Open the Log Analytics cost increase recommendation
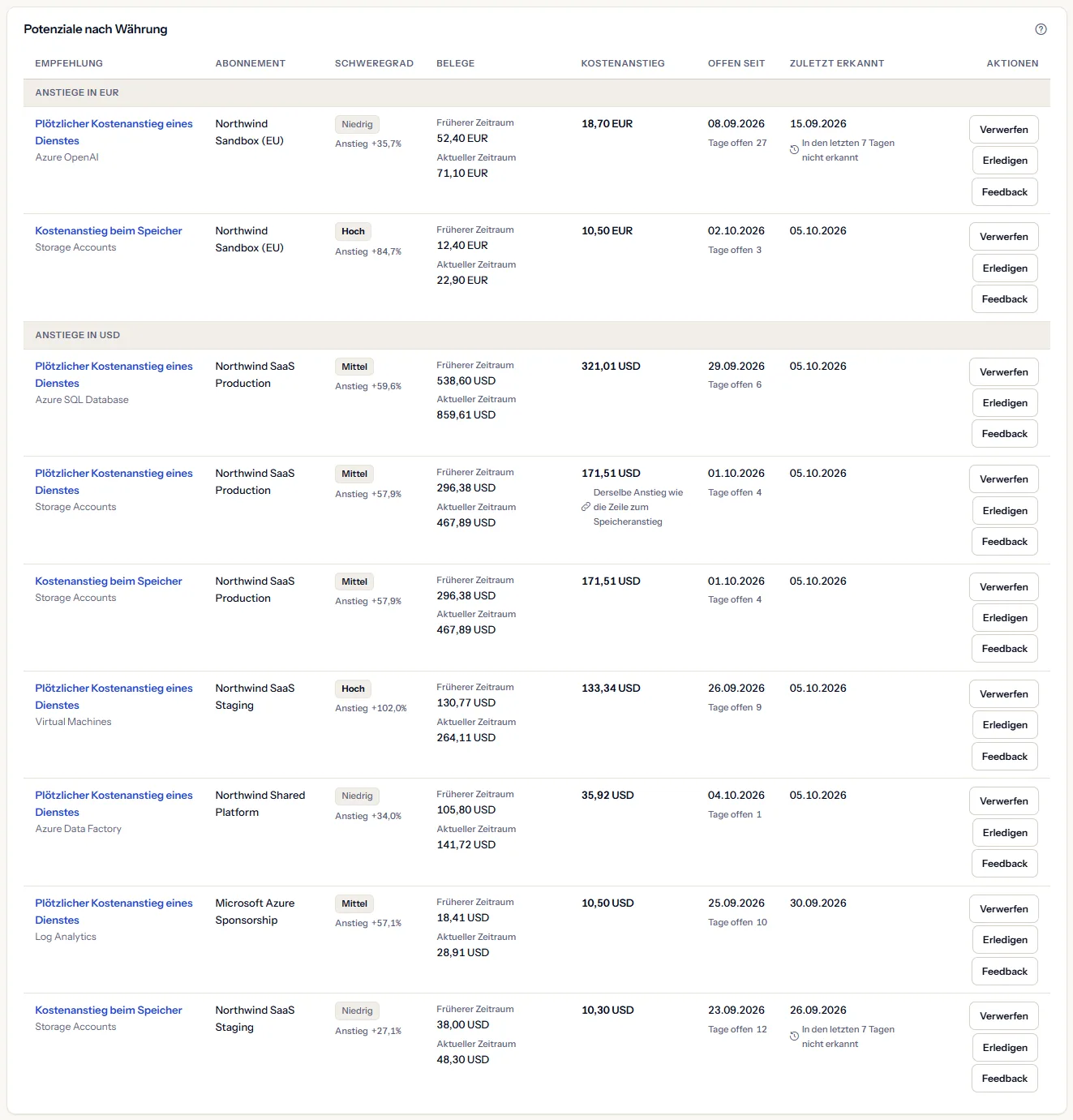 pyautogui.click(x=114, y=912)
